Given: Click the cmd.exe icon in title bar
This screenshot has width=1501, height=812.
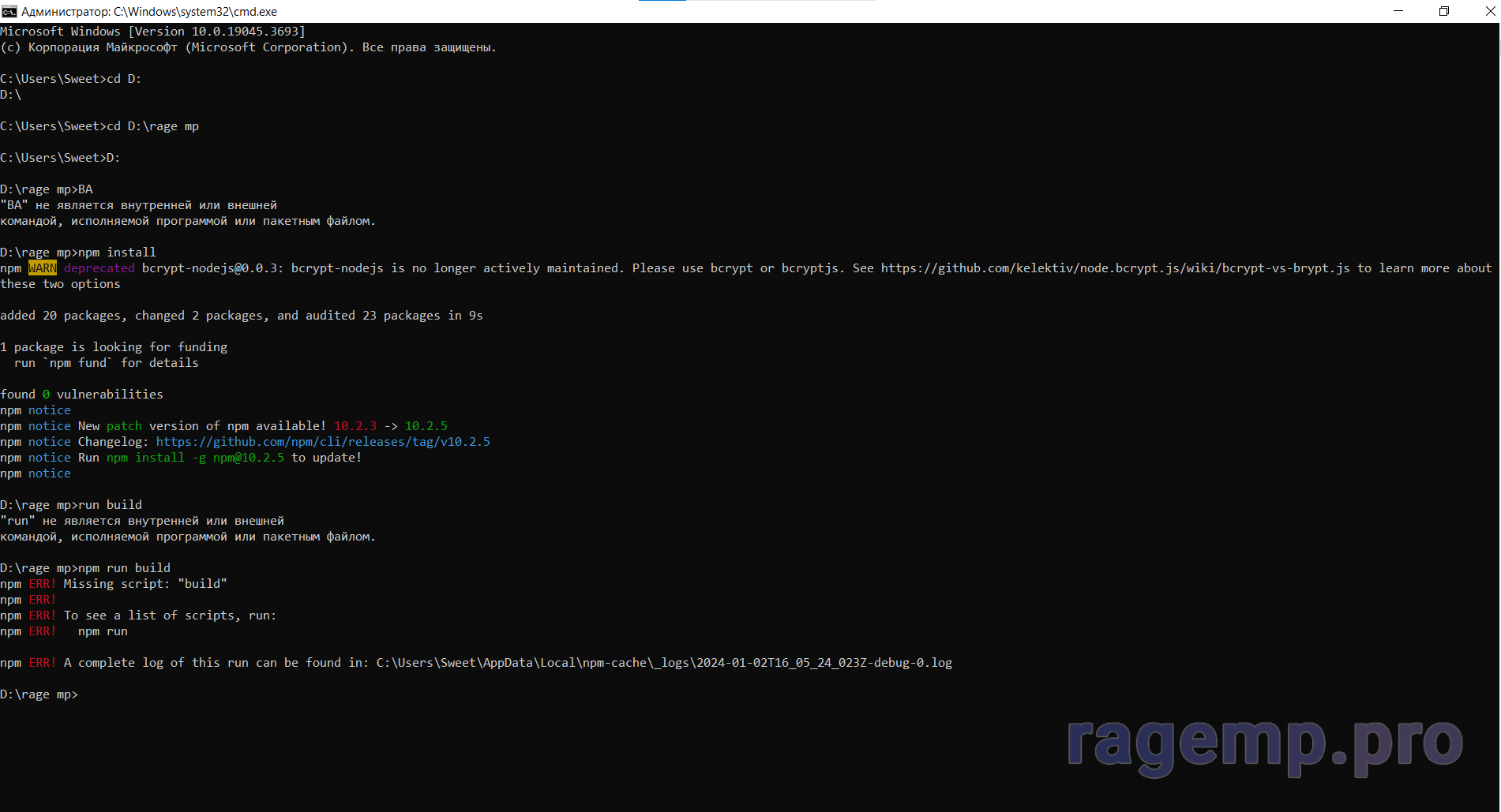Looking at the screenshot, I should pos(9,11).
